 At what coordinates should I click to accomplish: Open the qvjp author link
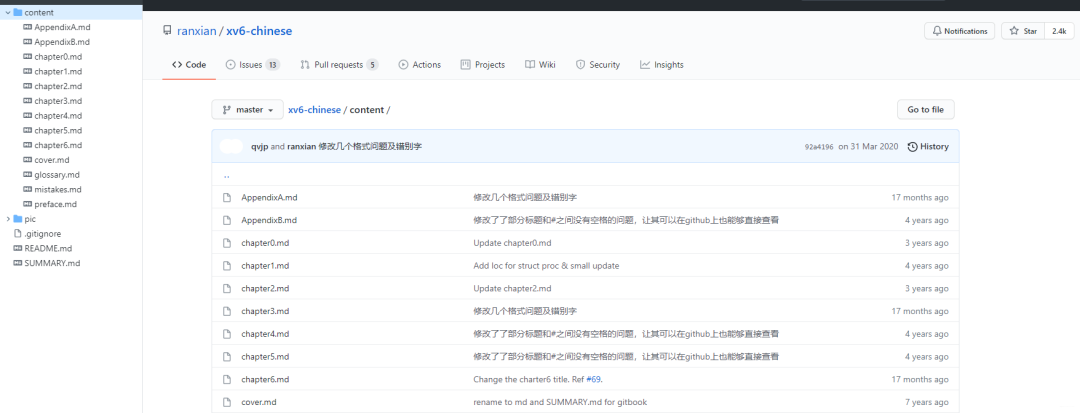(260, 147)
